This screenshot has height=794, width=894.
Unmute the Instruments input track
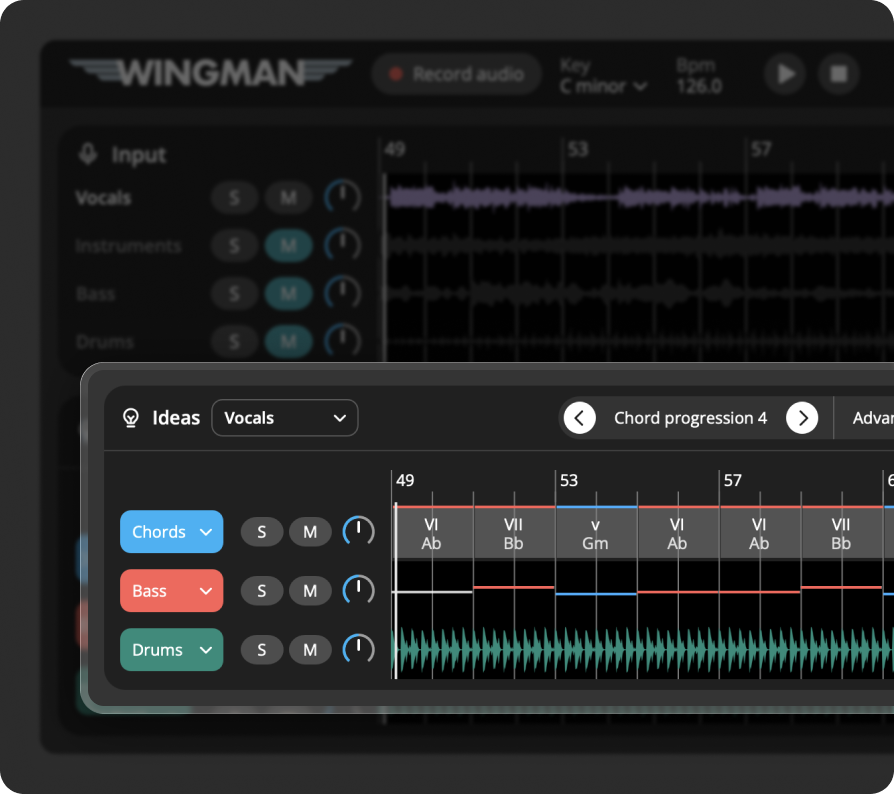[x=288, y=246]
